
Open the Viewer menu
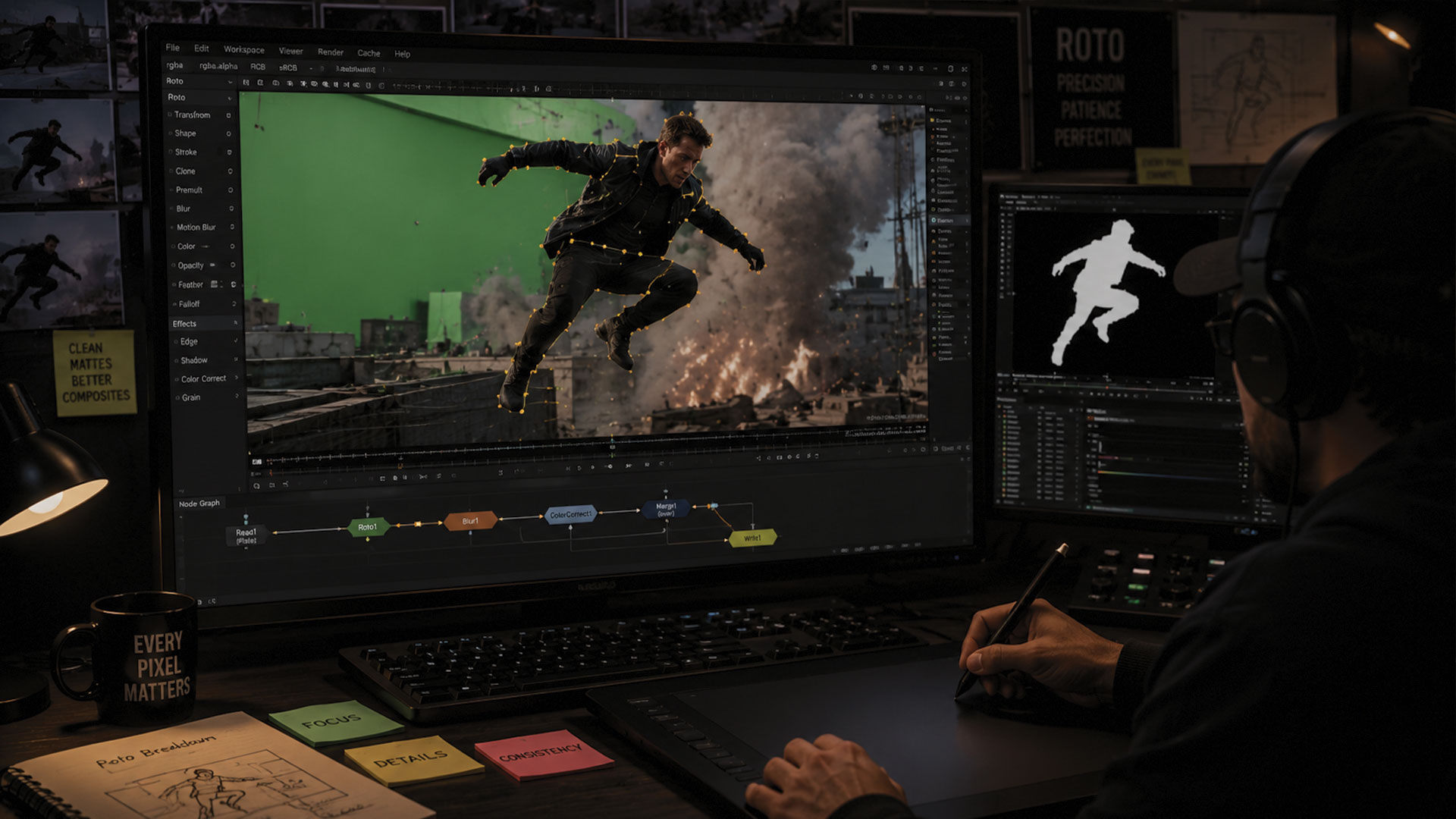tap(291, 51)
